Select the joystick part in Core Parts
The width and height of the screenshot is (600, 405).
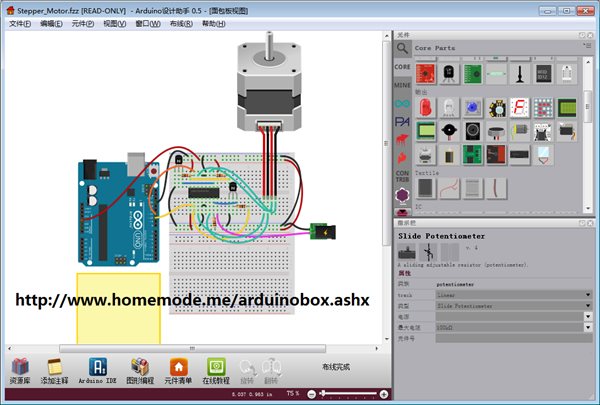click(x=520, y=73)
